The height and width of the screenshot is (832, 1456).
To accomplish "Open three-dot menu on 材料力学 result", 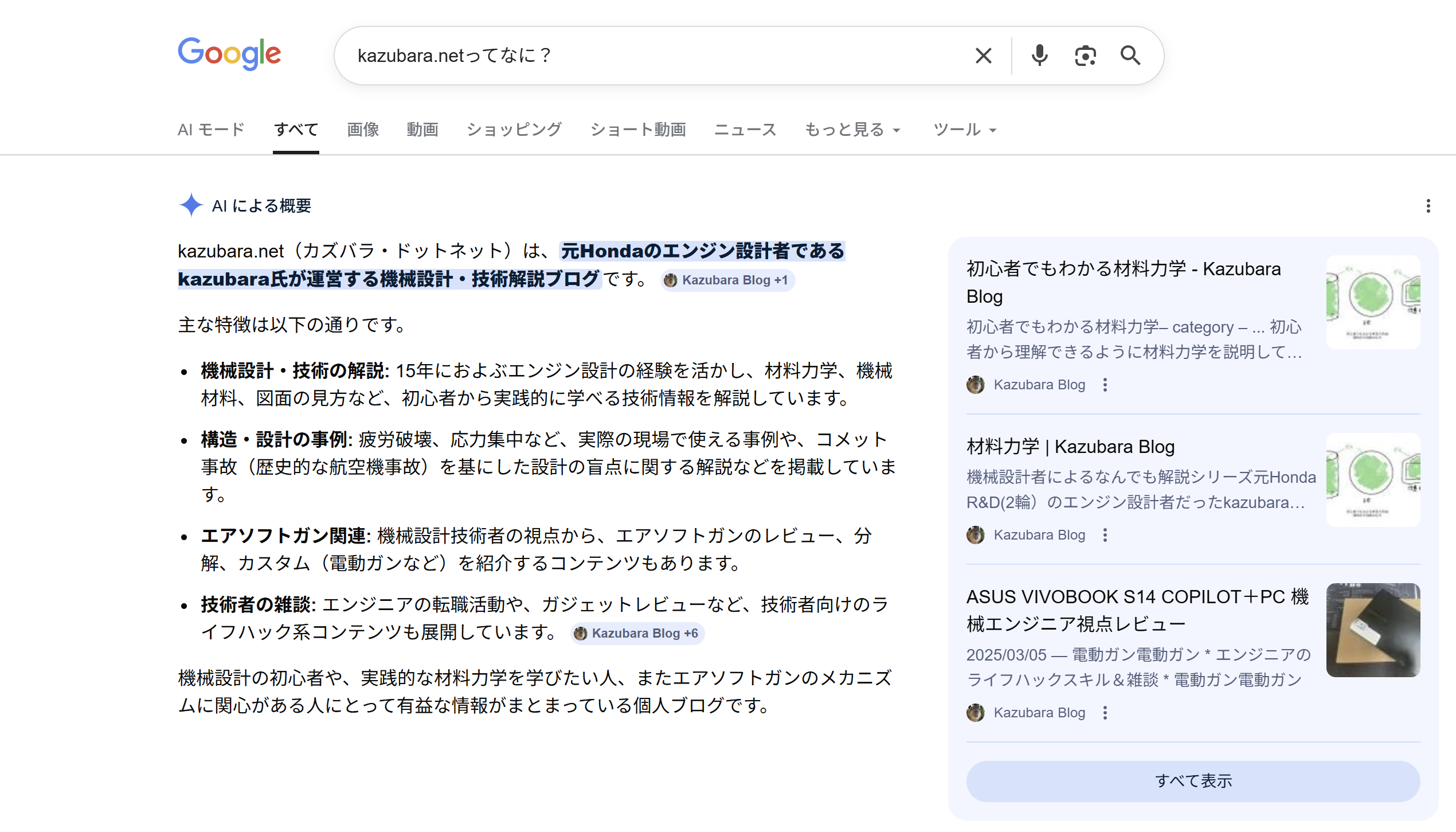I will coord(1104,535).
